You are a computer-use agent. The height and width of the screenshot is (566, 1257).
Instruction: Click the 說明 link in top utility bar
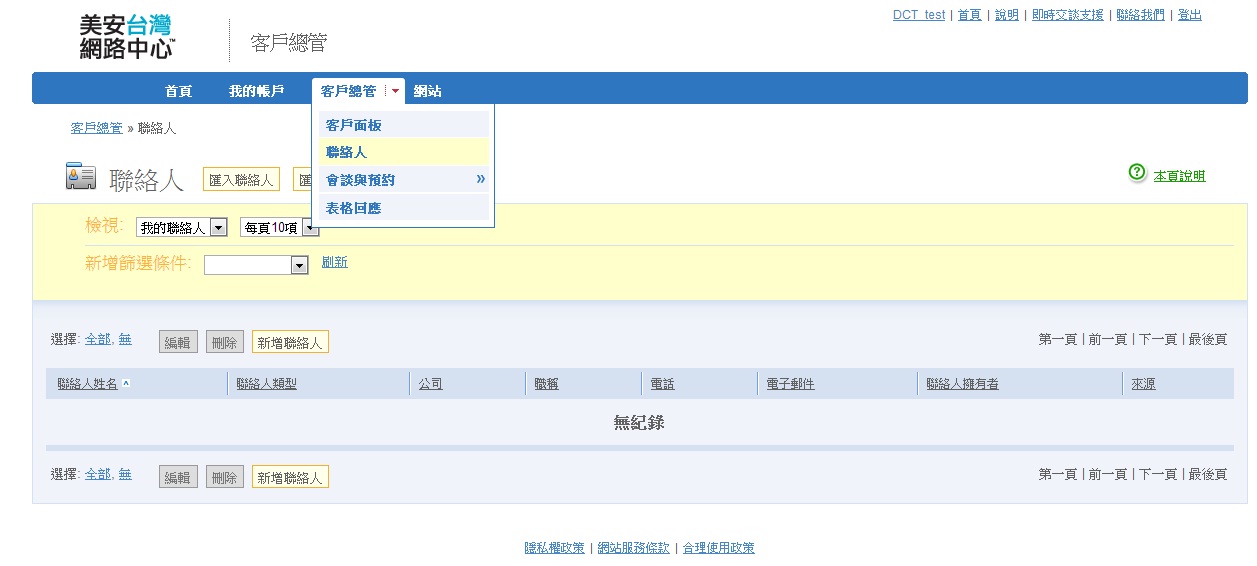pos(1007,15)
